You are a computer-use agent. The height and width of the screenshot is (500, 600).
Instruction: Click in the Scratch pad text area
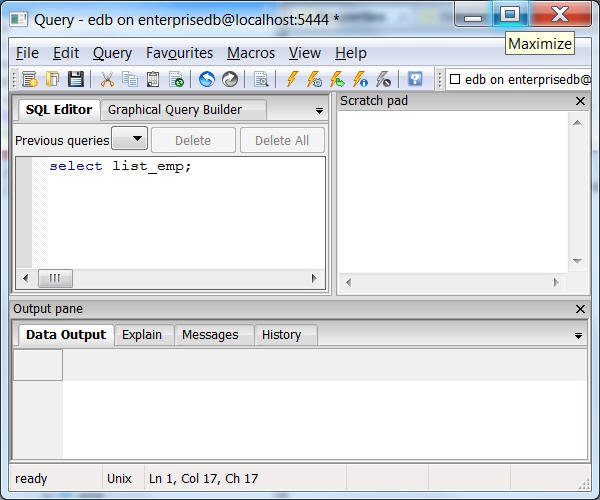[x=452, y=192]
